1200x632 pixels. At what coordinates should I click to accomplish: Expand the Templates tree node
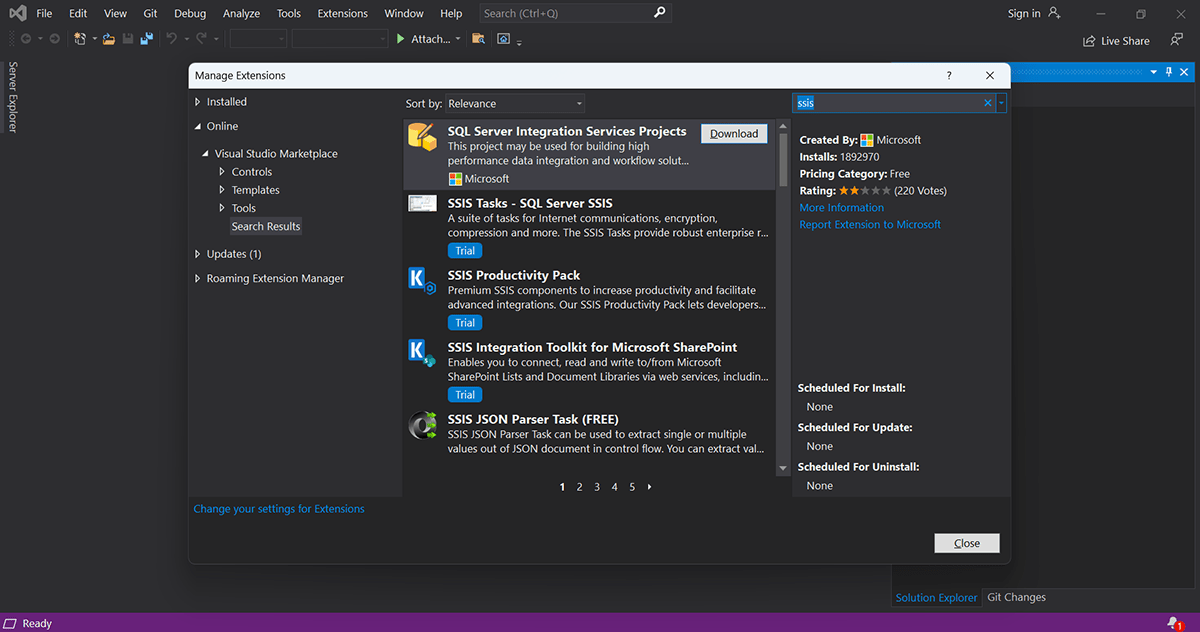pyautogui.click(x=222, y=190)
